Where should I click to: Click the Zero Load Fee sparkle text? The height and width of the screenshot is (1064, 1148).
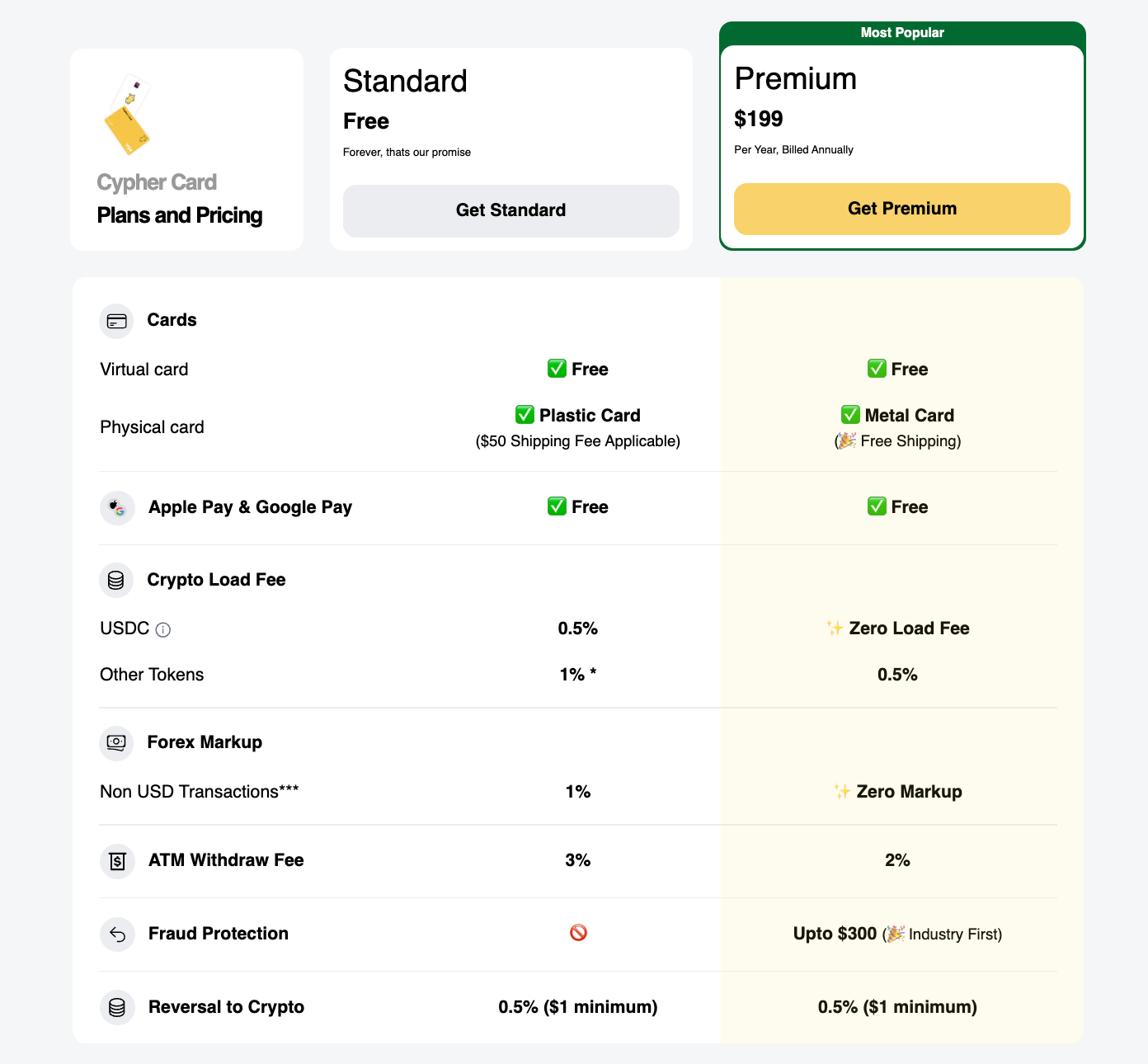(897, 629)
